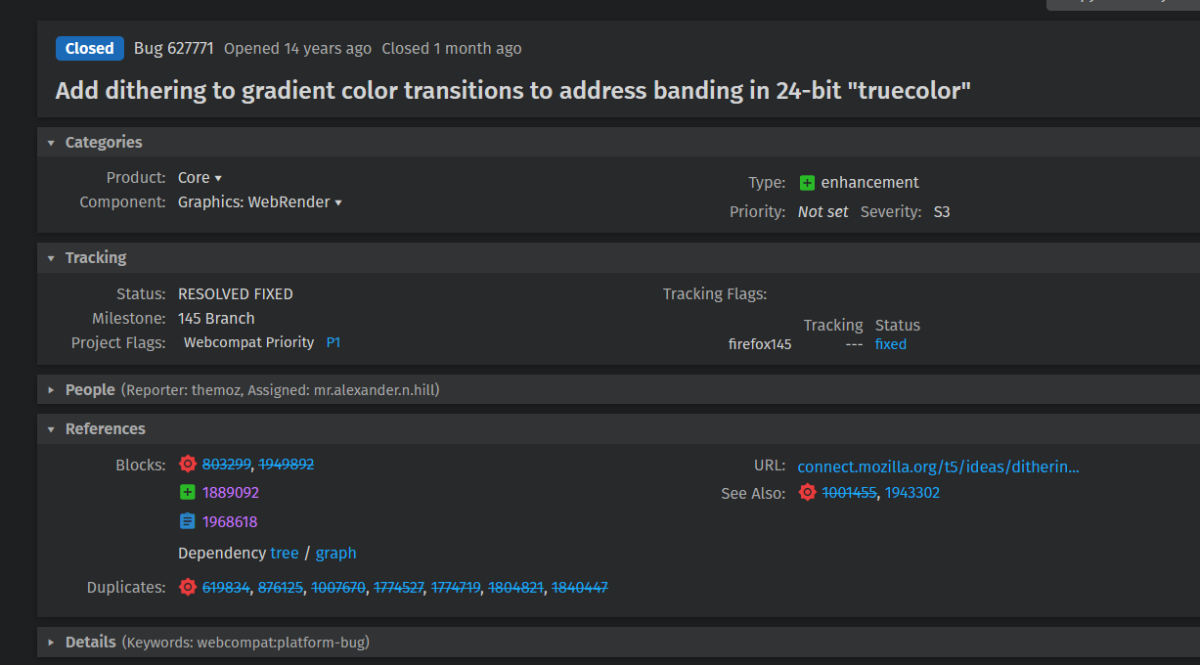Click the P1 Webcompat Priority link
Image resolution: width=1200 pixels, height=665 pixels.
(x=333, y=342)
